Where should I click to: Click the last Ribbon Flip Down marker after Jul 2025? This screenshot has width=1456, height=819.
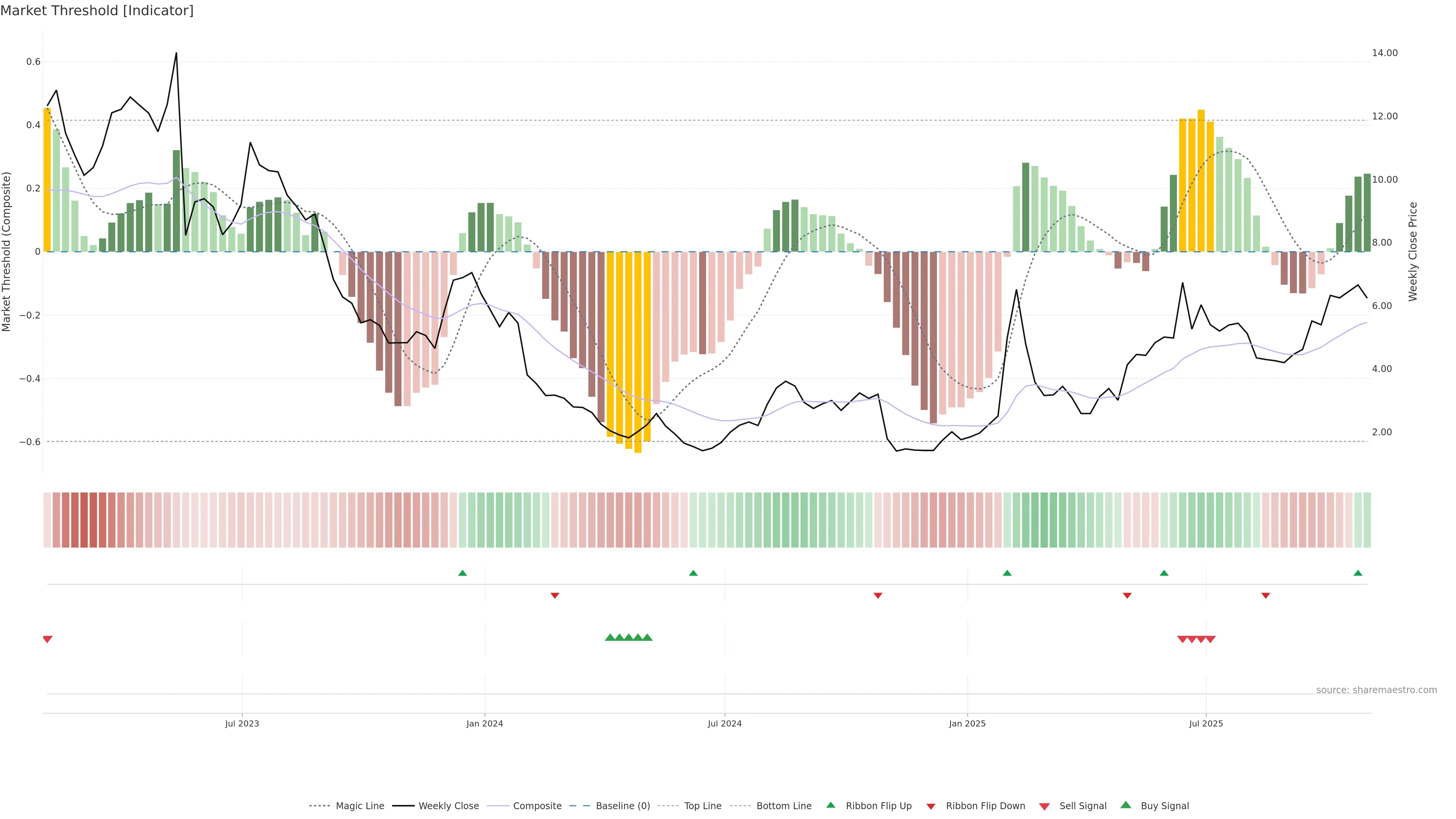1266,595
